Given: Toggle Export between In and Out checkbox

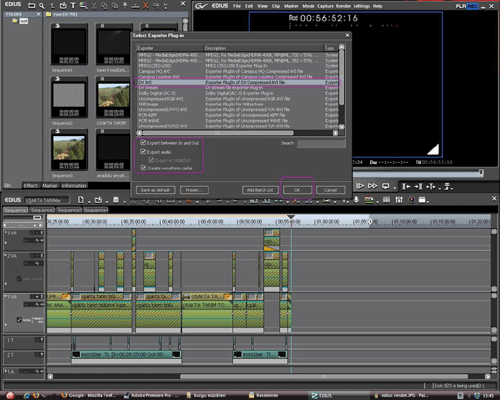Looking at the screenshot, I should pyautogui.click(x=143, y=142).
